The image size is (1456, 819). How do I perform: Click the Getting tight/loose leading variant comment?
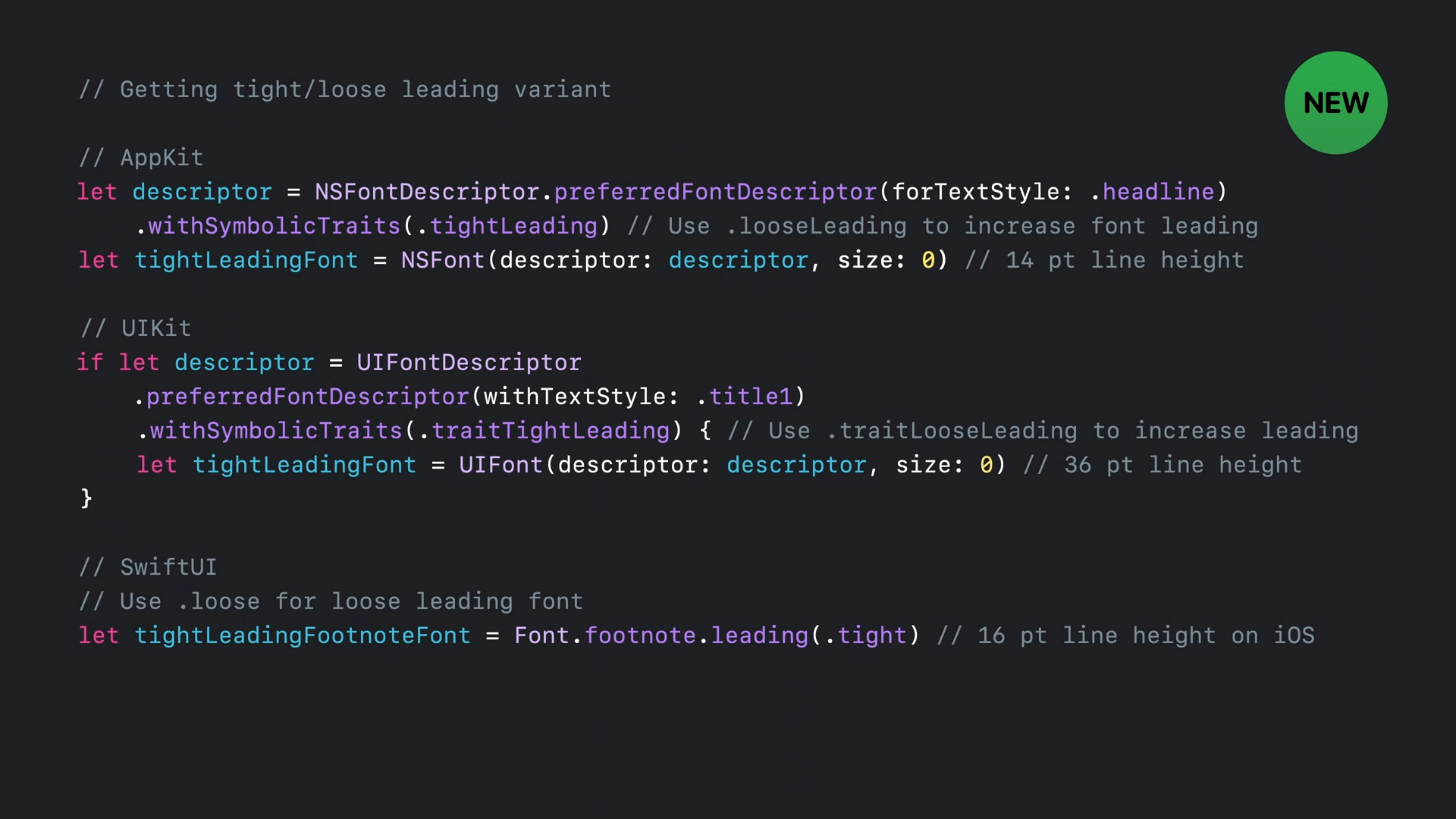(345, 89)
